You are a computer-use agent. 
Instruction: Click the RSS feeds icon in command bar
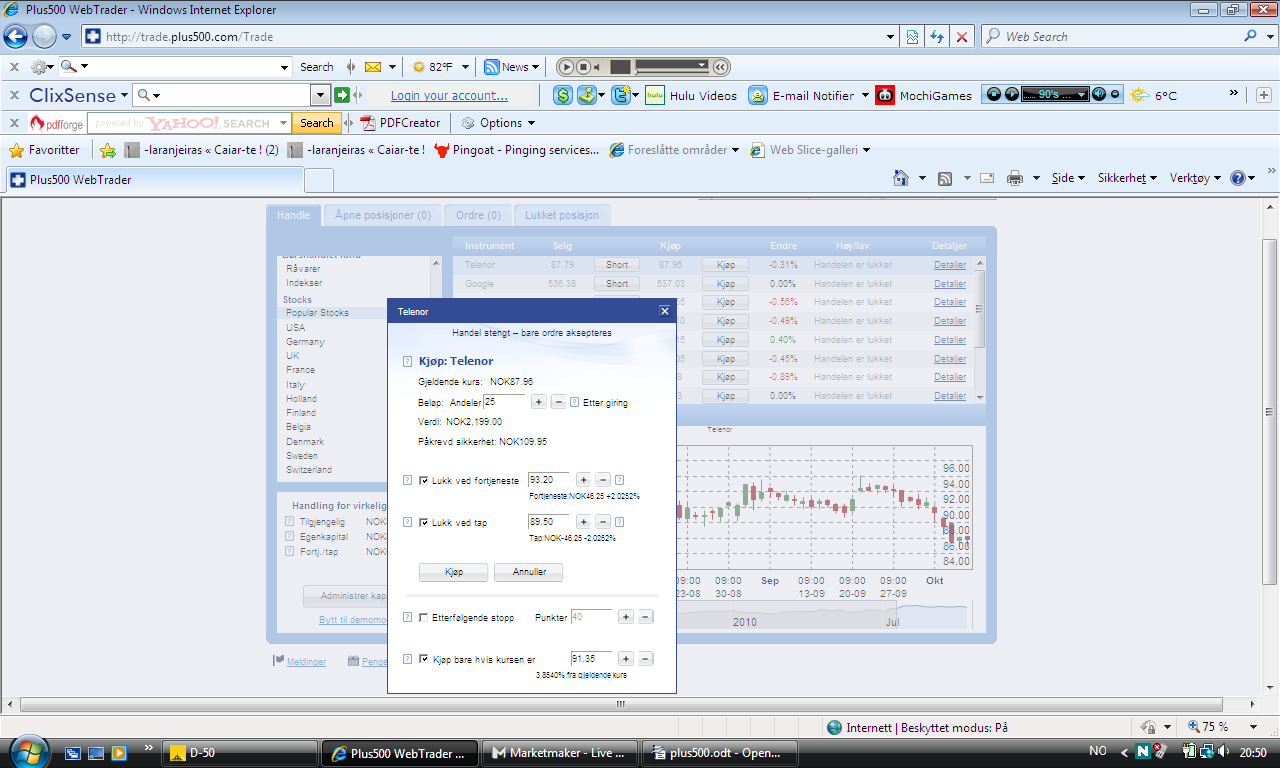945,178
